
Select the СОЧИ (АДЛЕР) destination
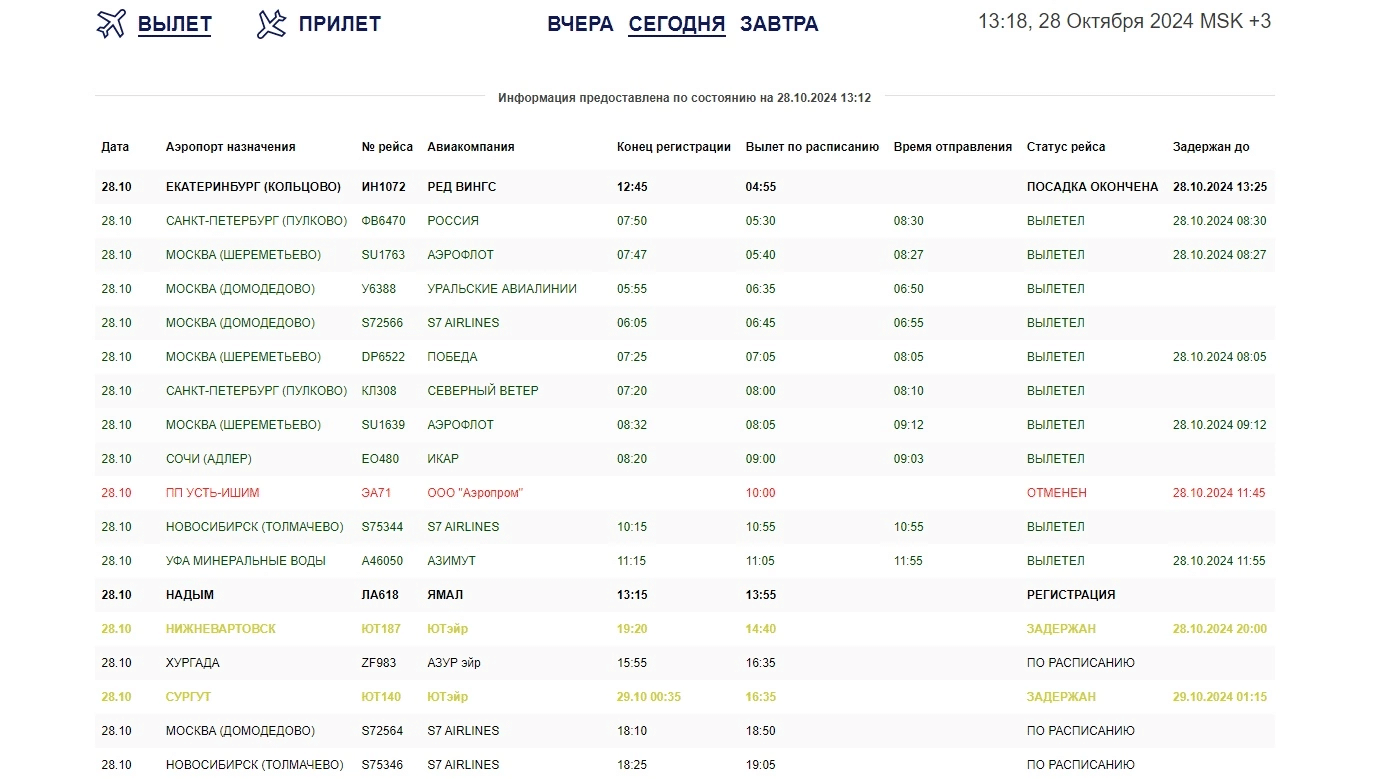click(209, 459)
